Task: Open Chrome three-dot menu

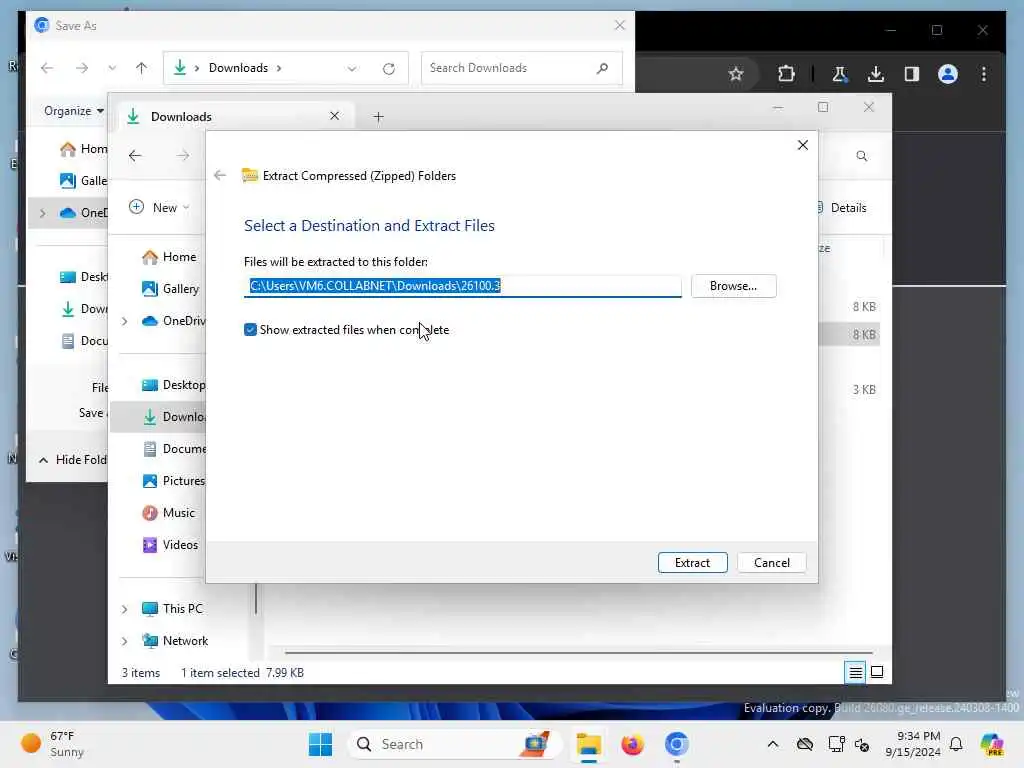Action: 984,74
